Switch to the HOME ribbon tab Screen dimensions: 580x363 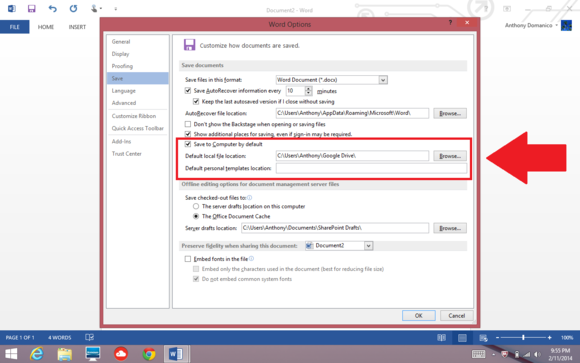click(46, 27)
